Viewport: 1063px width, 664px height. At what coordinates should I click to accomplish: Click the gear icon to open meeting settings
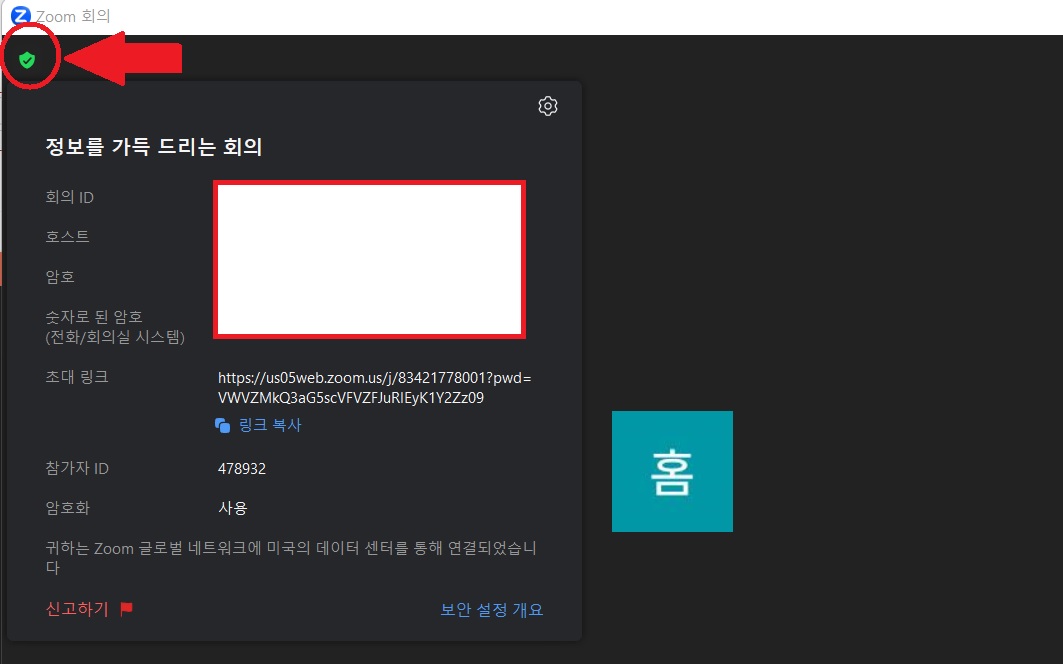pyautogui.click(x=547, y=105)
